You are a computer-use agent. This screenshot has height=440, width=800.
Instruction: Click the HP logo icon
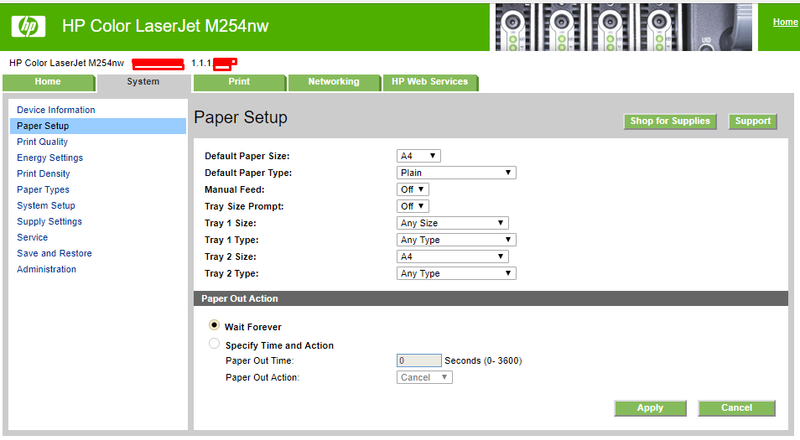coord(29,26)
